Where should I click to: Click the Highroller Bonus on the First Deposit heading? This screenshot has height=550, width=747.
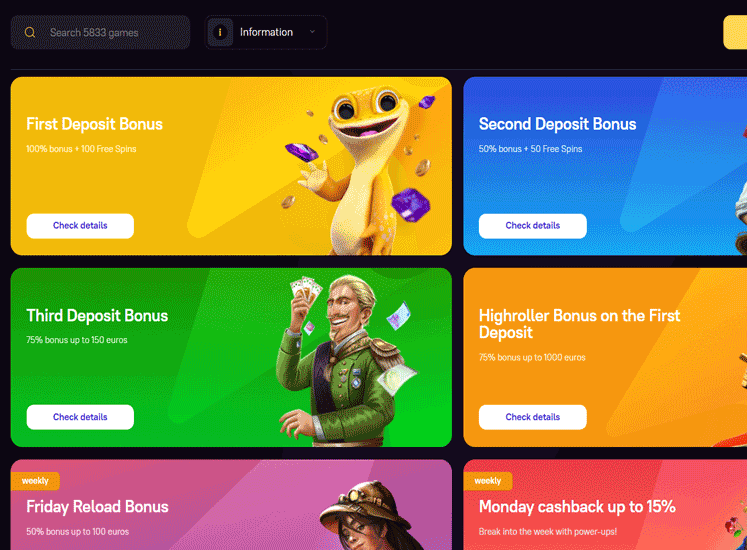(x=579, y=324)
